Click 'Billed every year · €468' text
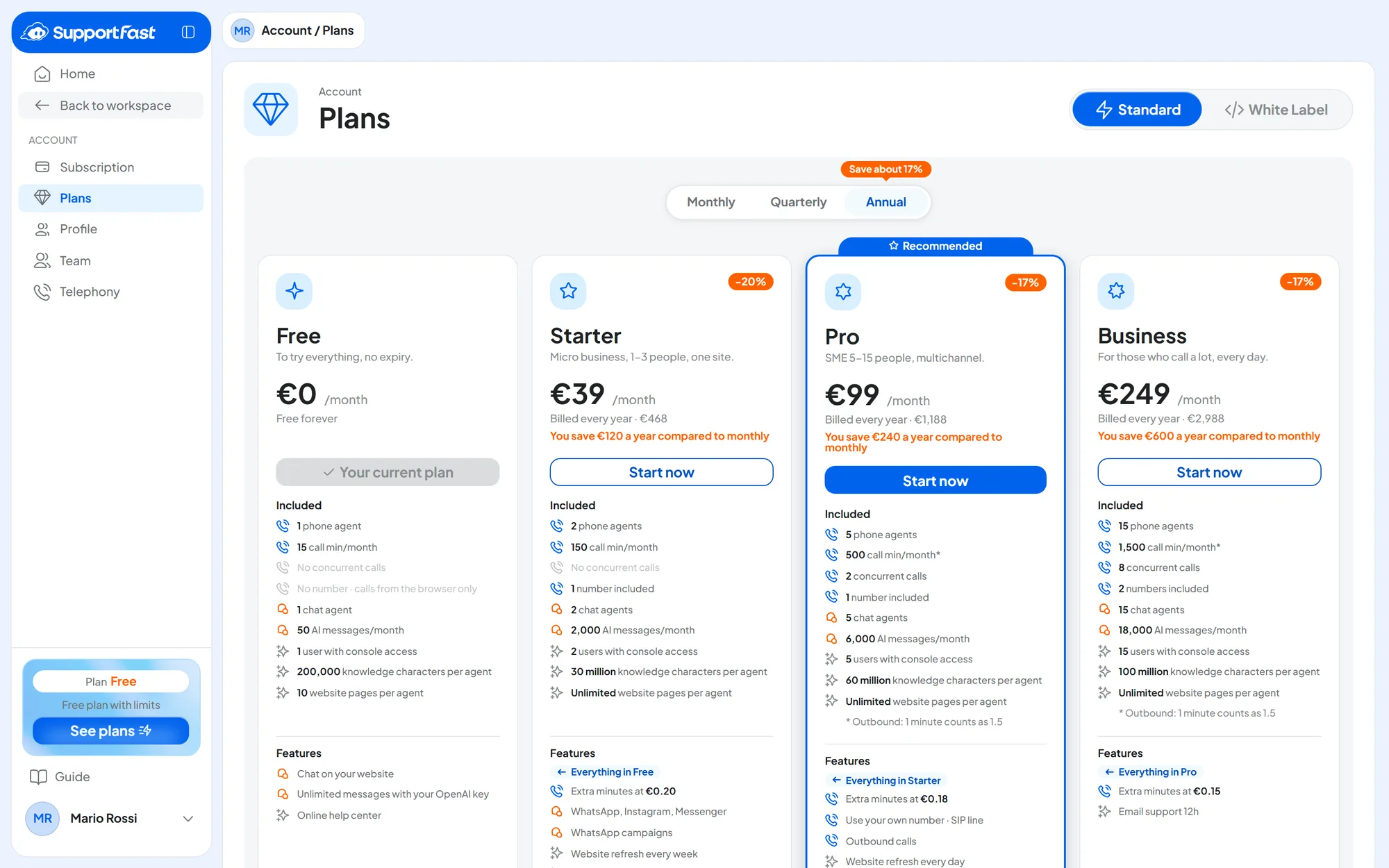Image resolution: width=1389 pixels, height=868 pixels. tap(608, 419)
